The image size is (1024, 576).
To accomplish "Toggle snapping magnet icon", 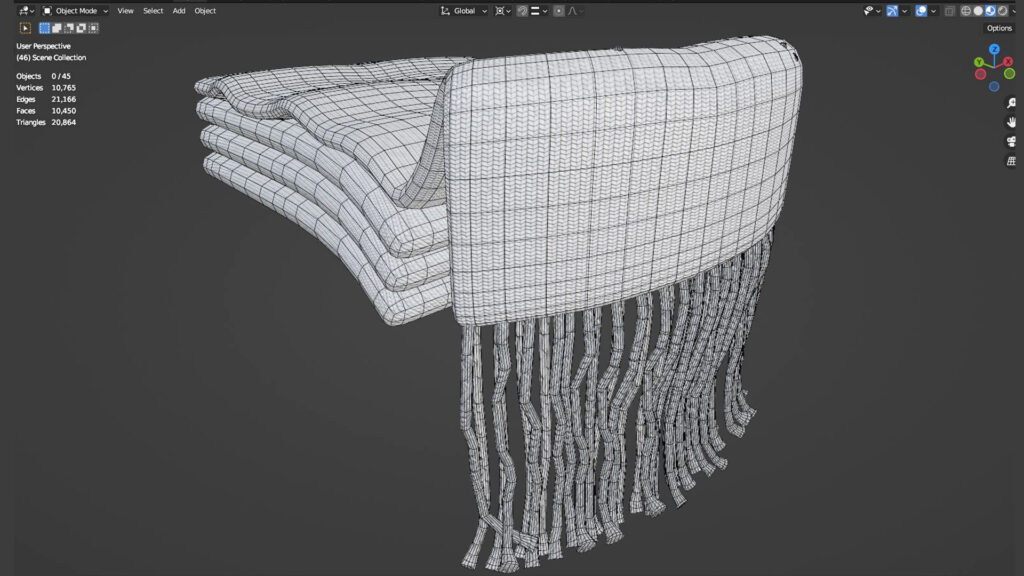I will pyautogui.click(x=522, y=11).
